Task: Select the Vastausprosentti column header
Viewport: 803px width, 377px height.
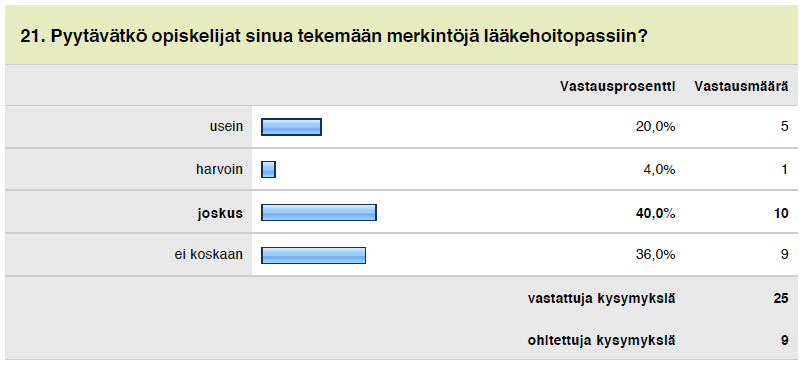Action: pyautogui.click(x=617, y=86)
